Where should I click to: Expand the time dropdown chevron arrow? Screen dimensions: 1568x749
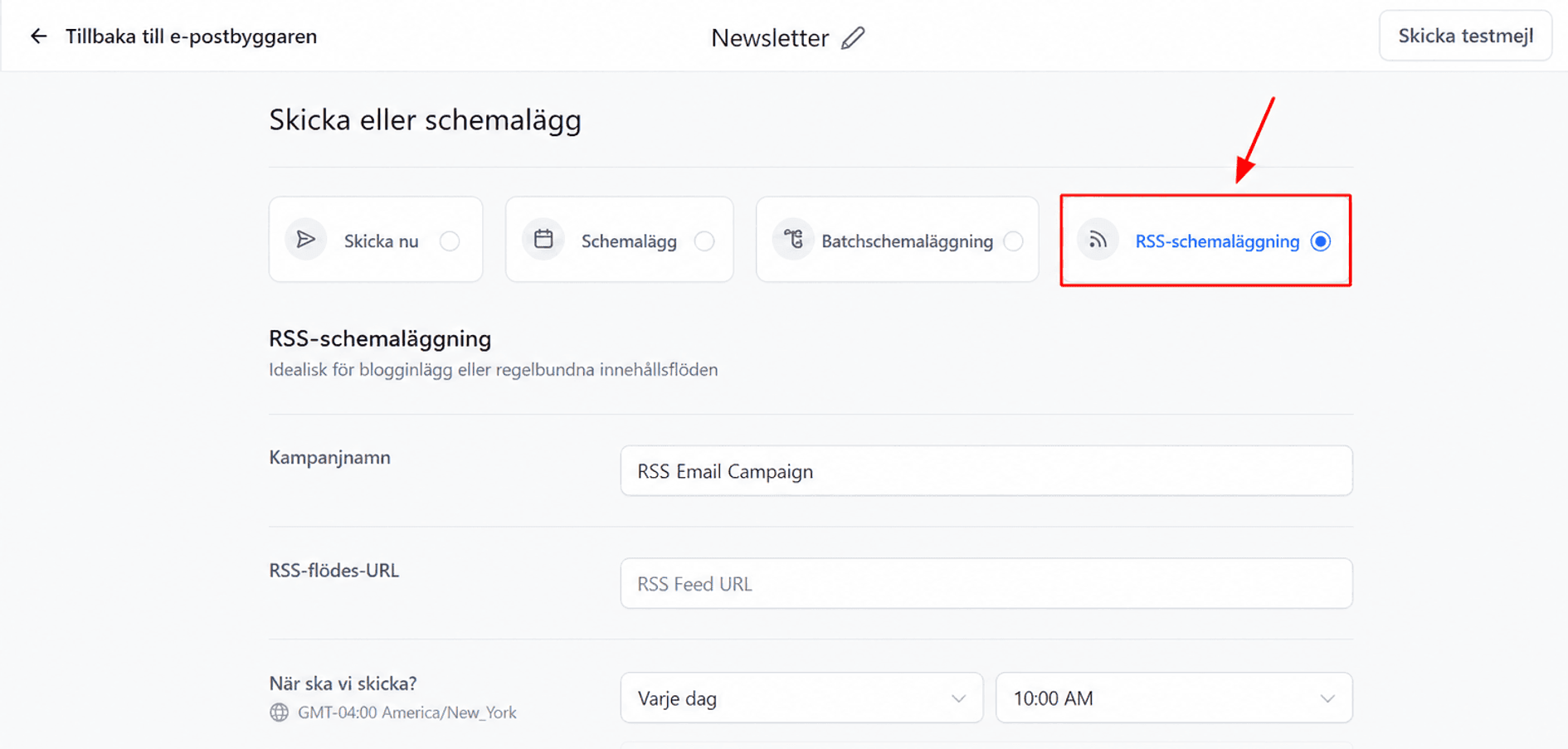1327,698
